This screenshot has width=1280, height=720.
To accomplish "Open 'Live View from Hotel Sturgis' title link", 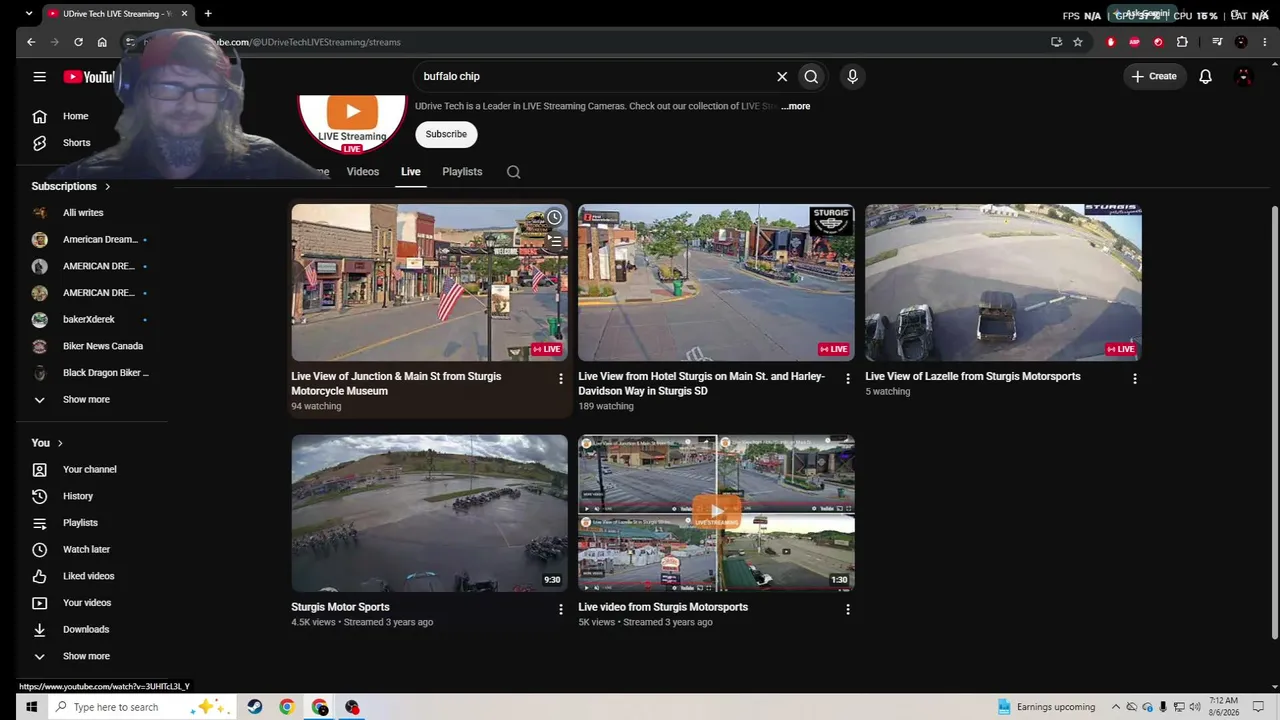I will 702,384.
